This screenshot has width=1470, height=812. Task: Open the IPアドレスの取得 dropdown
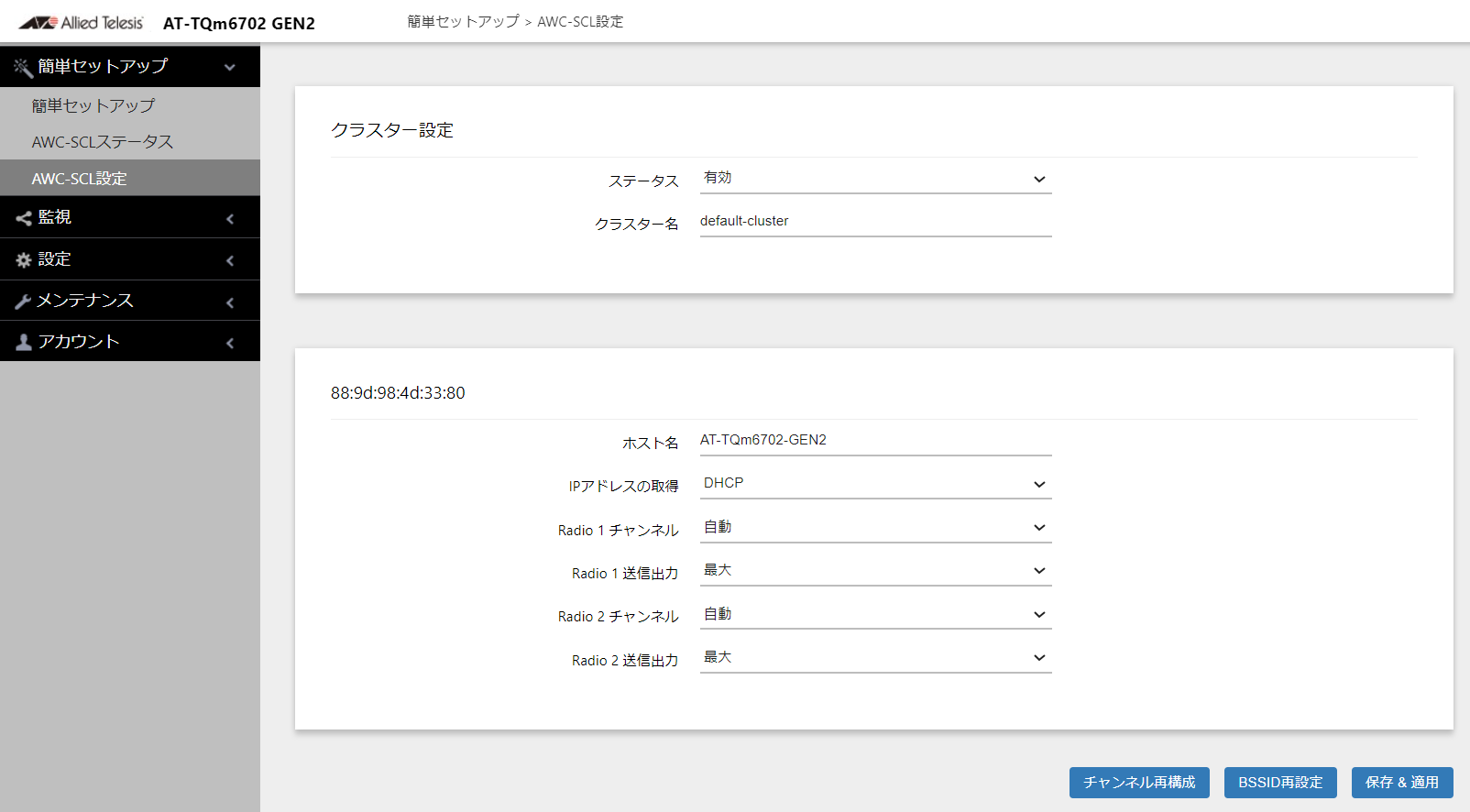[875, 484]
